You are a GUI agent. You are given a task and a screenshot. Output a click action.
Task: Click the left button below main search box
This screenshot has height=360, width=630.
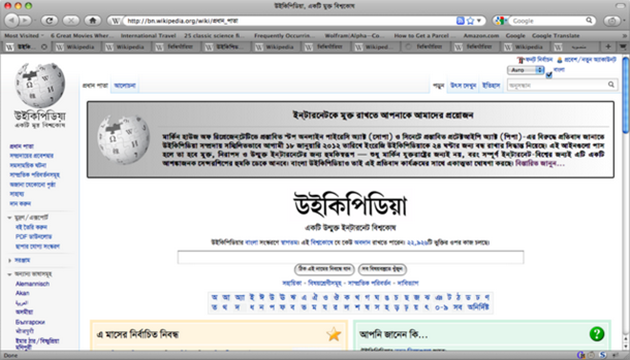point(324,269)
